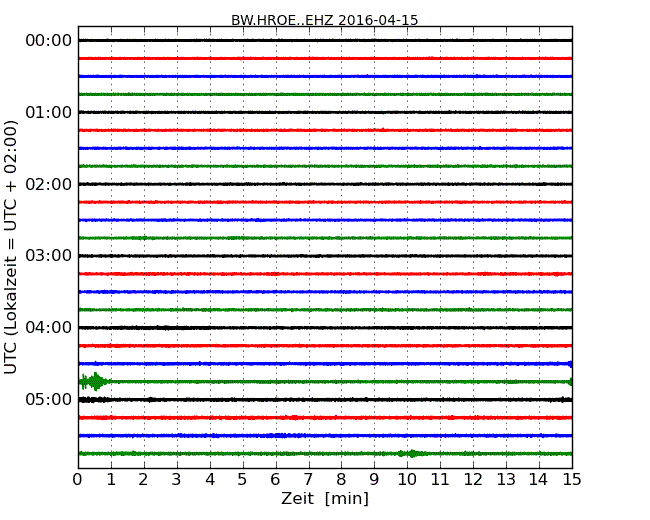Click the x-axis tick label "7"
The width and height of the screenshot is (650, 520).
tap(308, 480)
